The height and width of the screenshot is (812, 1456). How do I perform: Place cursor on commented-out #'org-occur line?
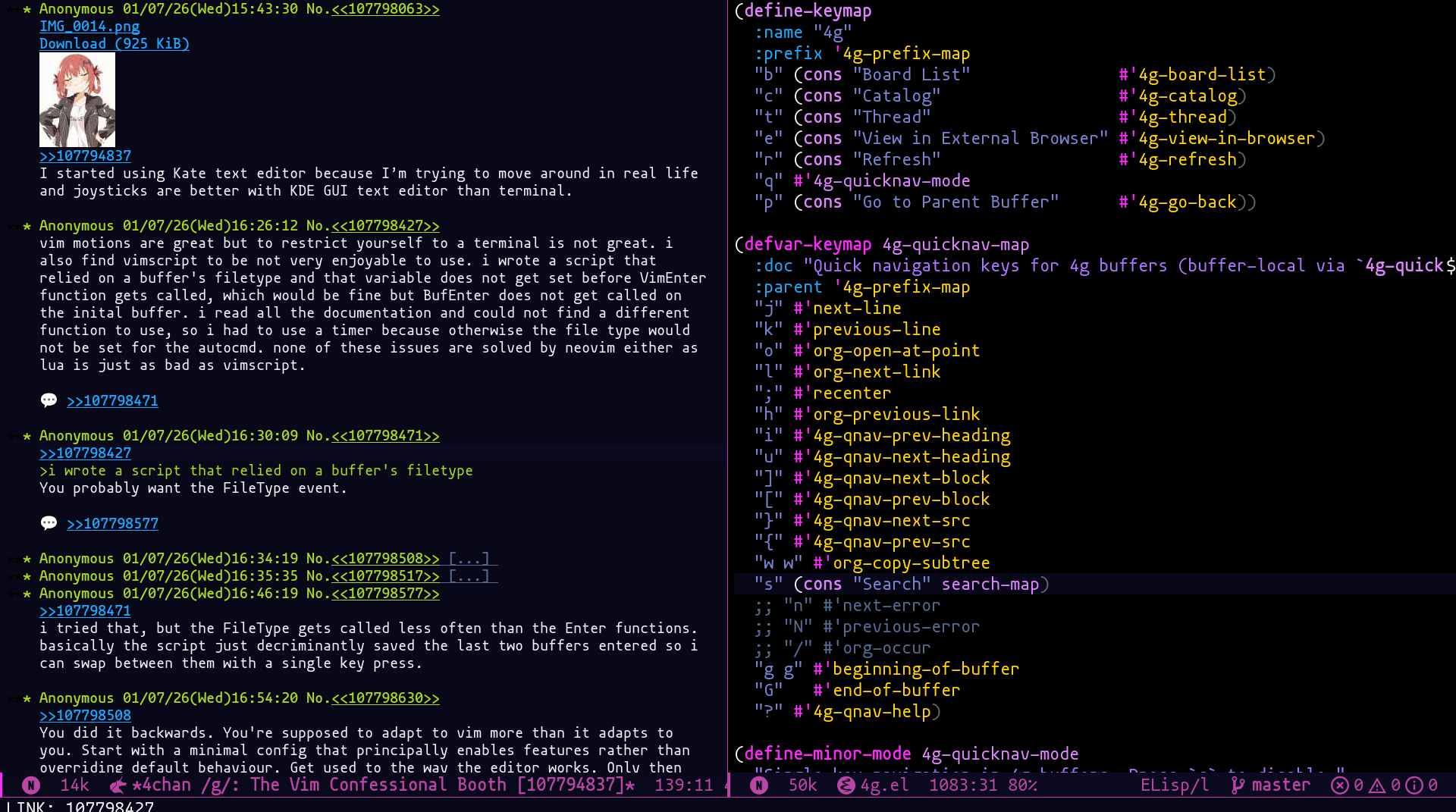pos(843,648)
